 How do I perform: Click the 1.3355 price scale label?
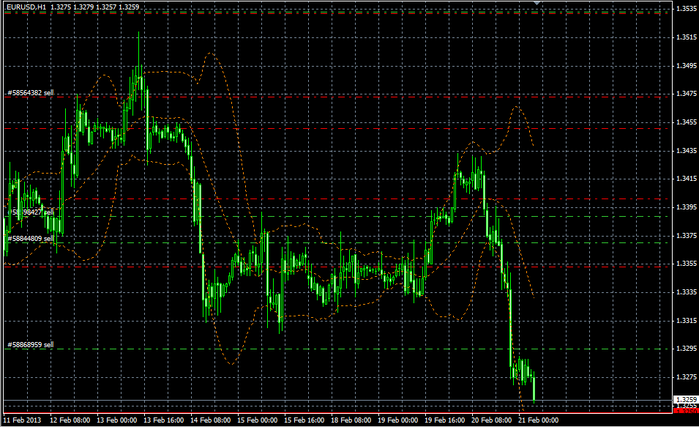(687, 263)
